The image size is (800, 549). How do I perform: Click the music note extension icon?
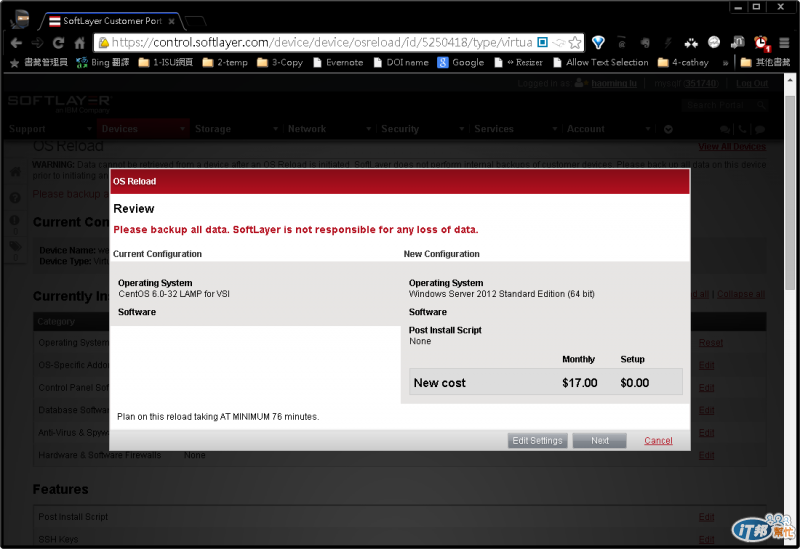(738, 42)
